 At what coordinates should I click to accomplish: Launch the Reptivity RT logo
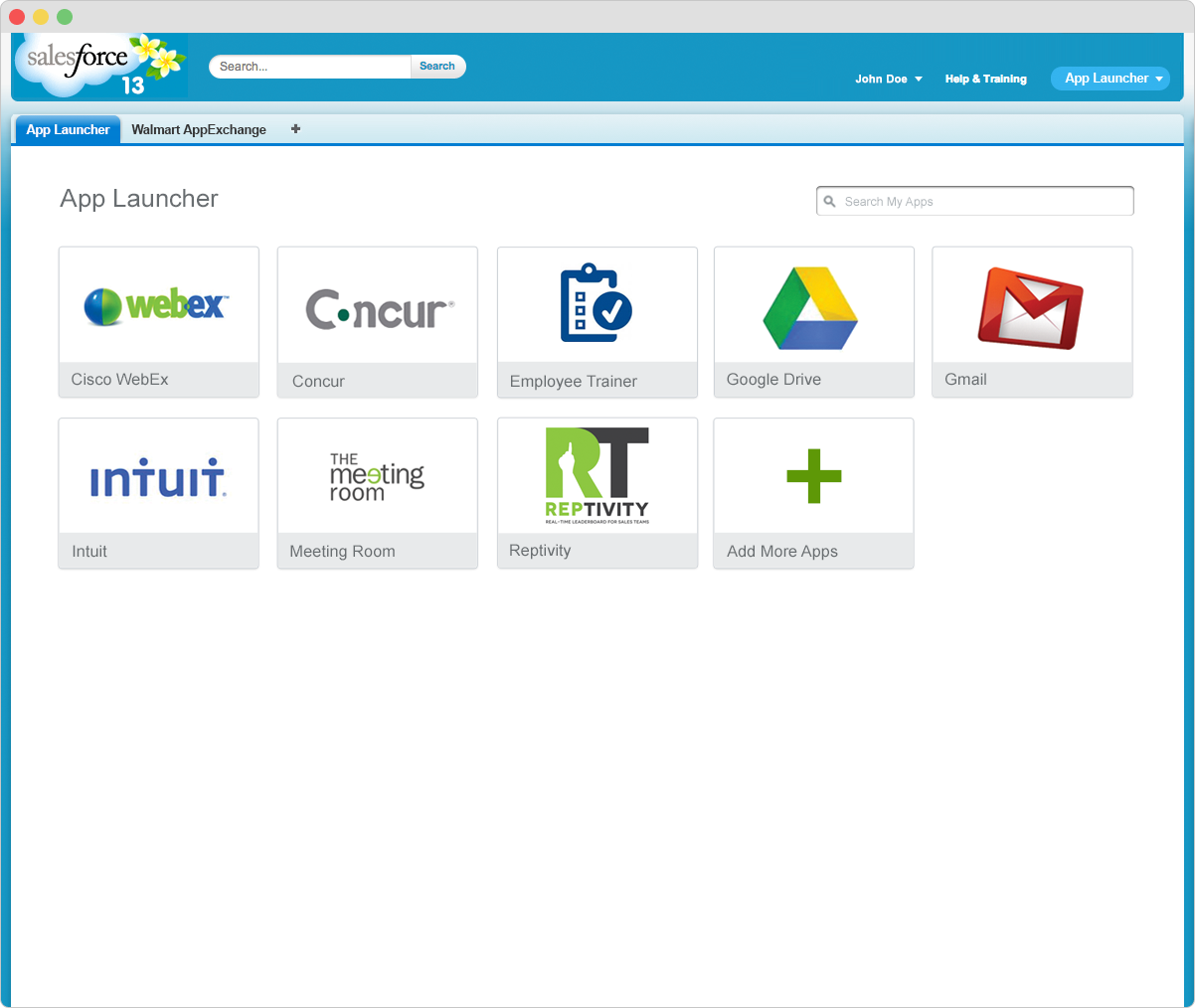597,475
